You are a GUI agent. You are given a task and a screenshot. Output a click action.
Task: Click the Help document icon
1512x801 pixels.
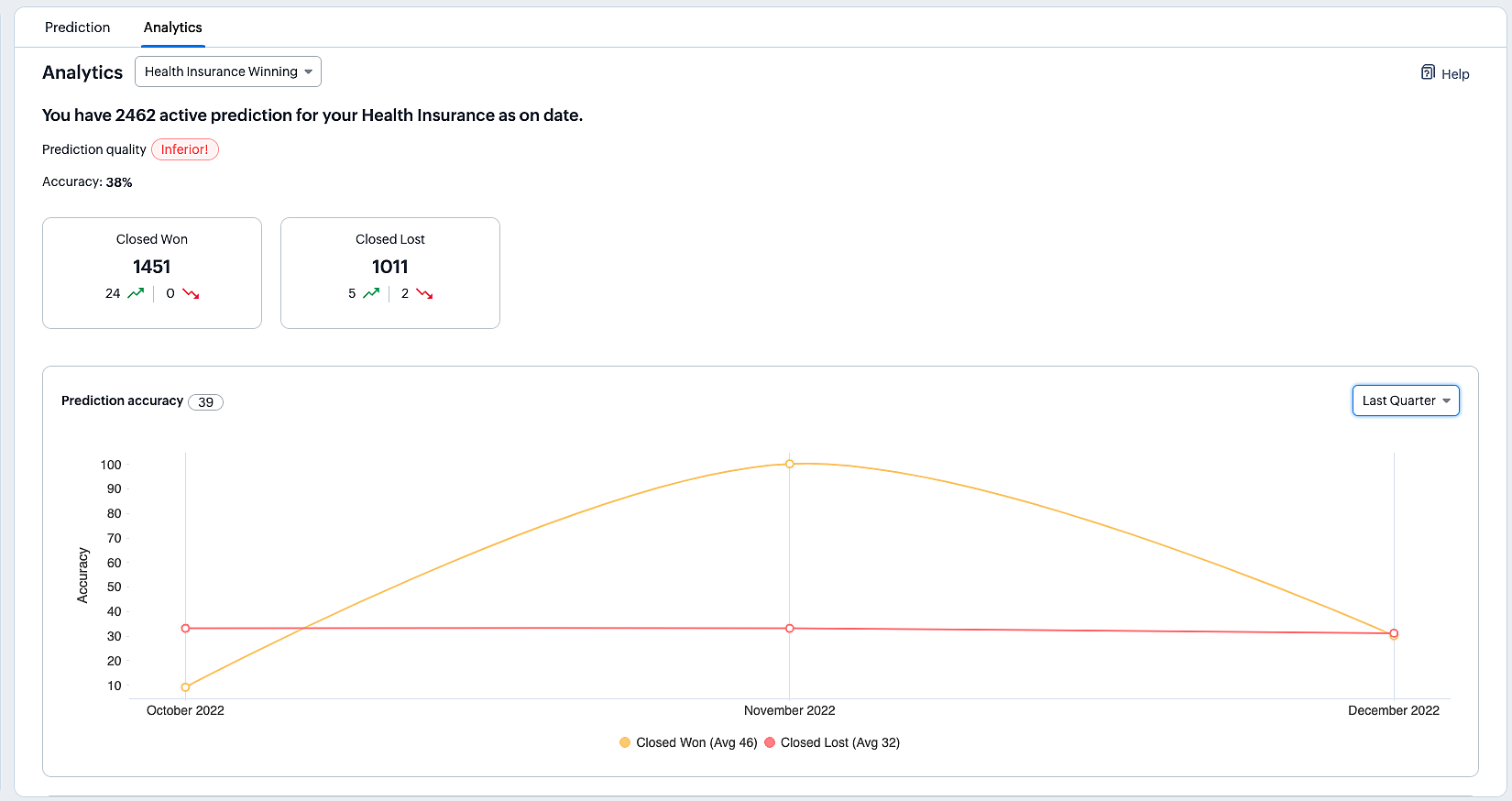point(1428,73)
